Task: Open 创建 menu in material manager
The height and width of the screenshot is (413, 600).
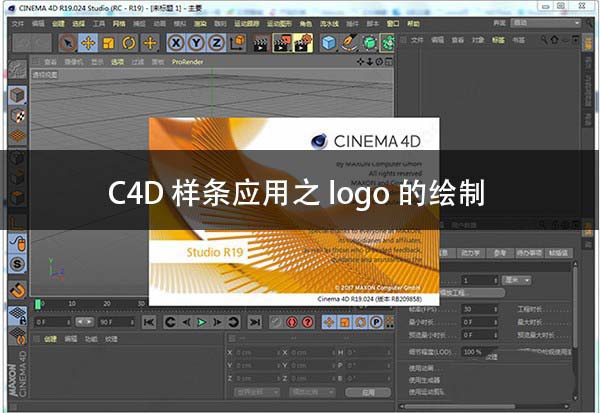Action: point(51,339)
